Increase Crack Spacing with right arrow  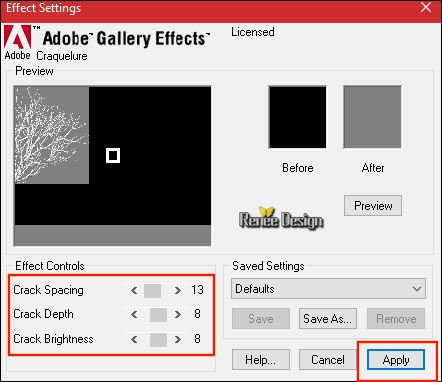(178, 290)
